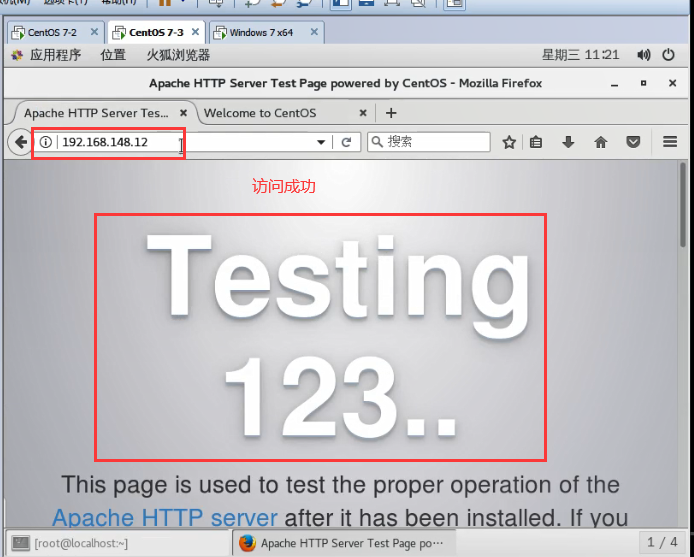Close the Welcome to CentOS tab
The width and height of the screenshot is (694, 557).
point(363,113)
